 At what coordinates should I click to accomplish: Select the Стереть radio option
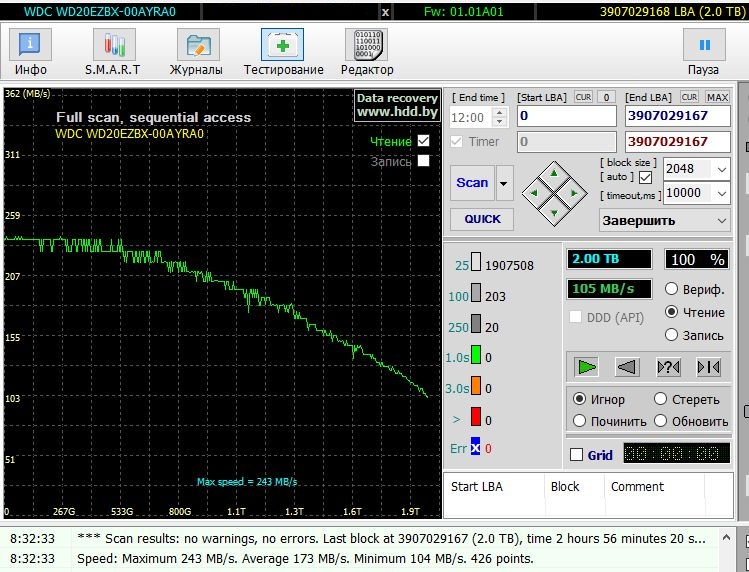click(661, 399)
